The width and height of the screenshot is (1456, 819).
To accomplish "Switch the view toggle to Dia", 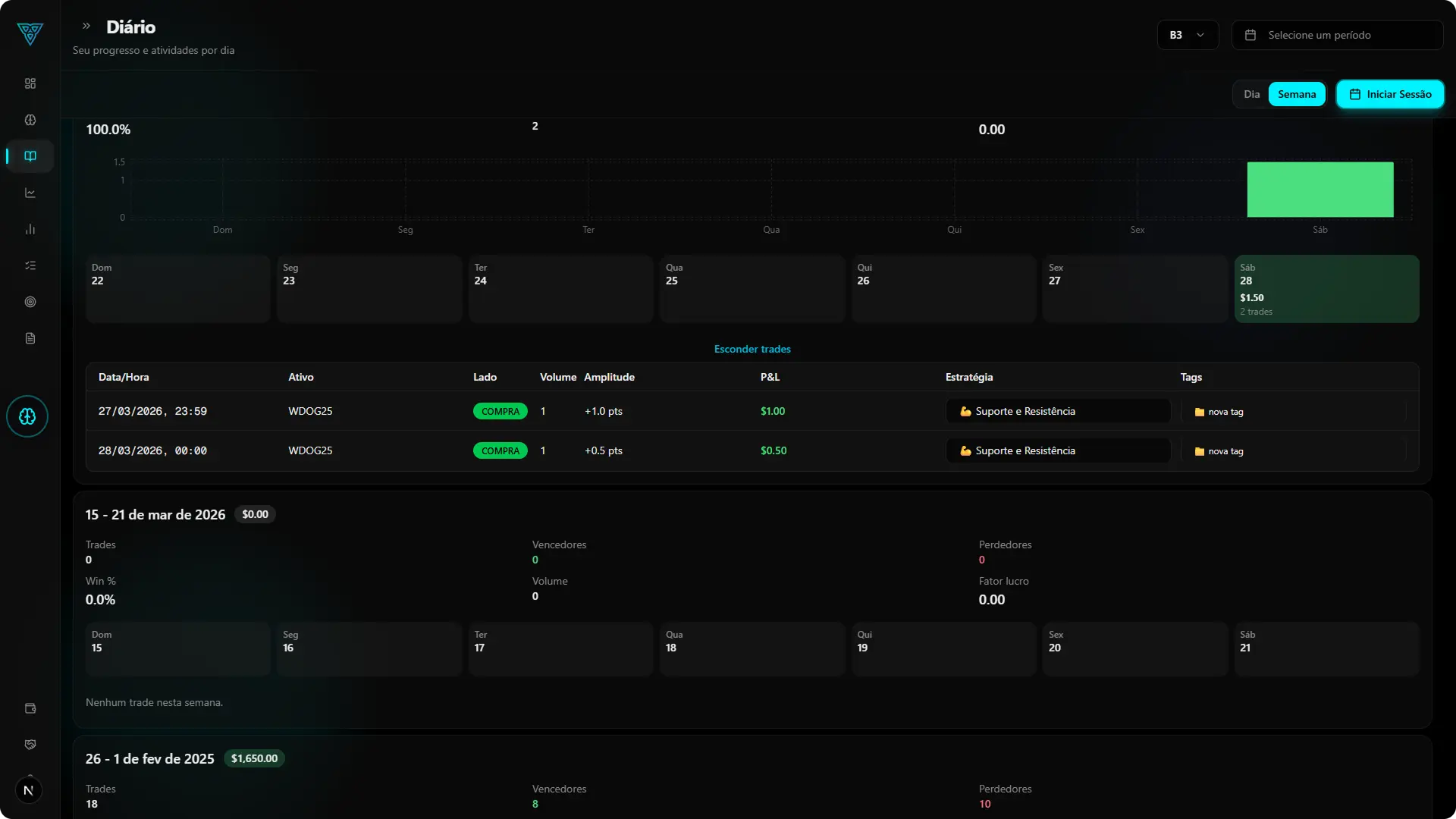I will pos(1251,93).
